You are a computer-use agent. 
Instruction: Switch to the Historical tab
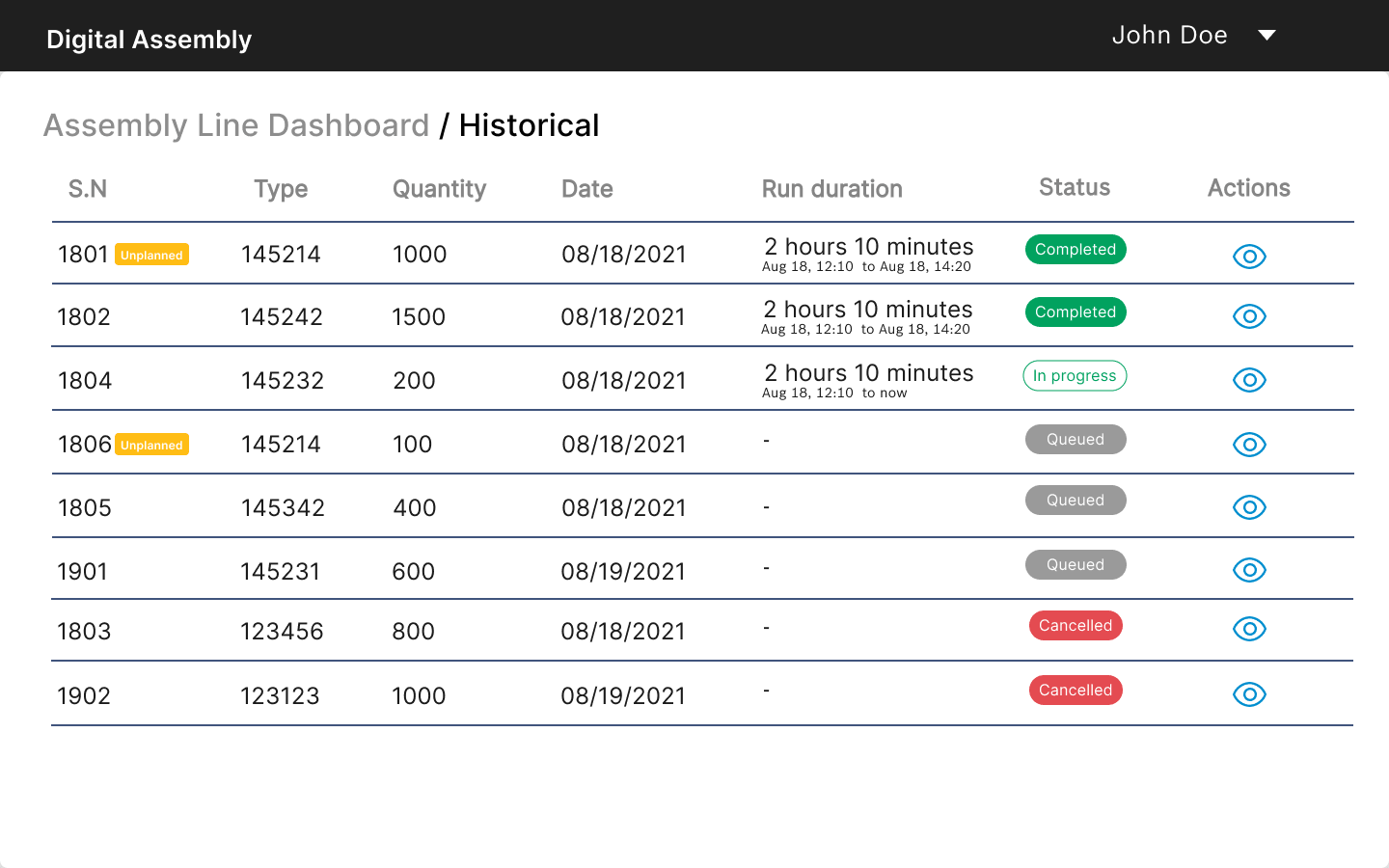[528, 125]
